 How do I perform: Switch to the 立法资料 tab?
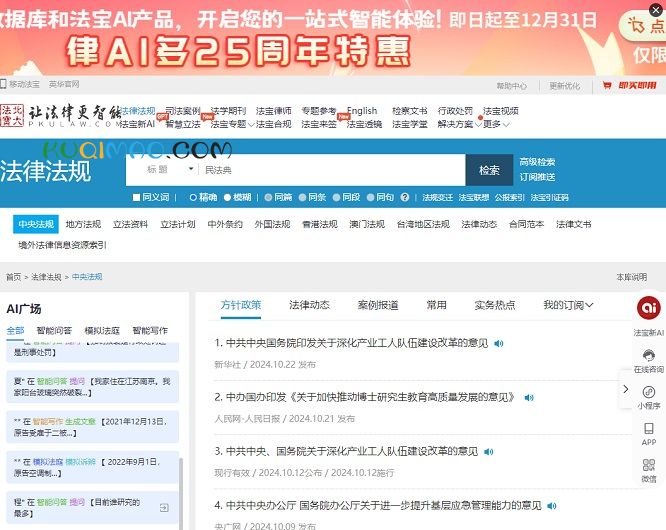130,224
